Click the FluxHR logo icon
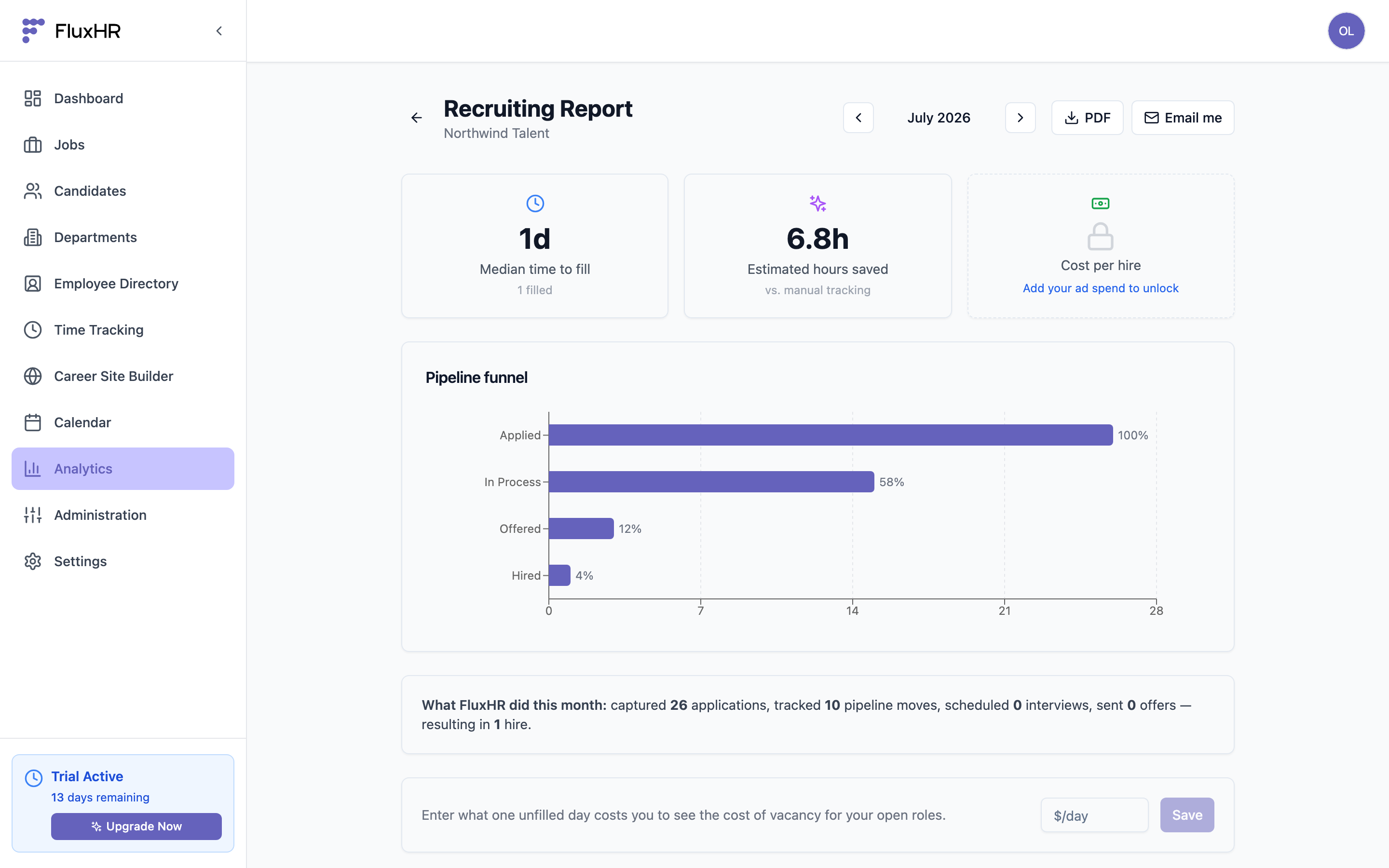The height and width of the screenshot is (868, 1389). click(33, 30)
